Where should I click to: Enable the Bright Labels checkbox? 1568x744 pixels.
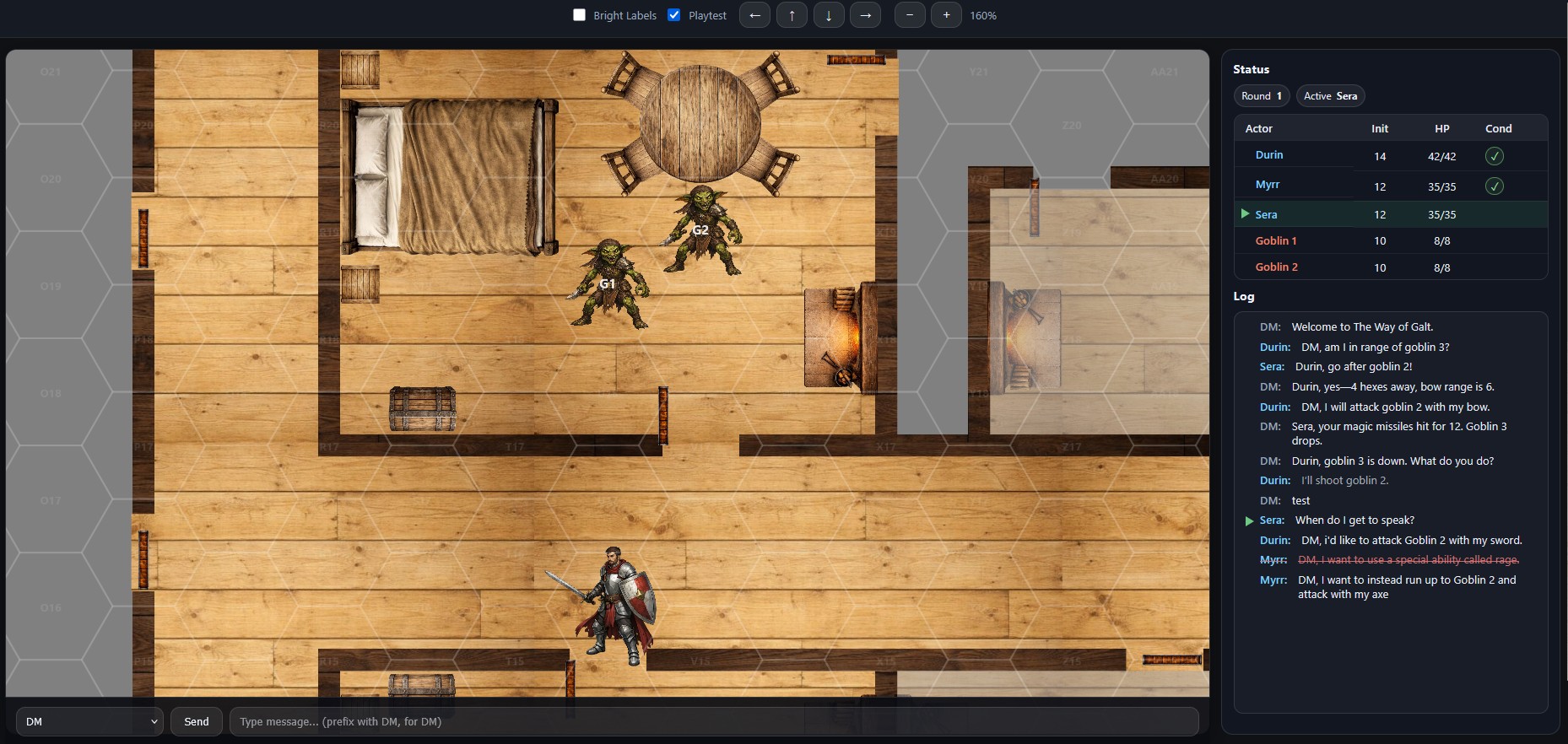tap(579, 15)
